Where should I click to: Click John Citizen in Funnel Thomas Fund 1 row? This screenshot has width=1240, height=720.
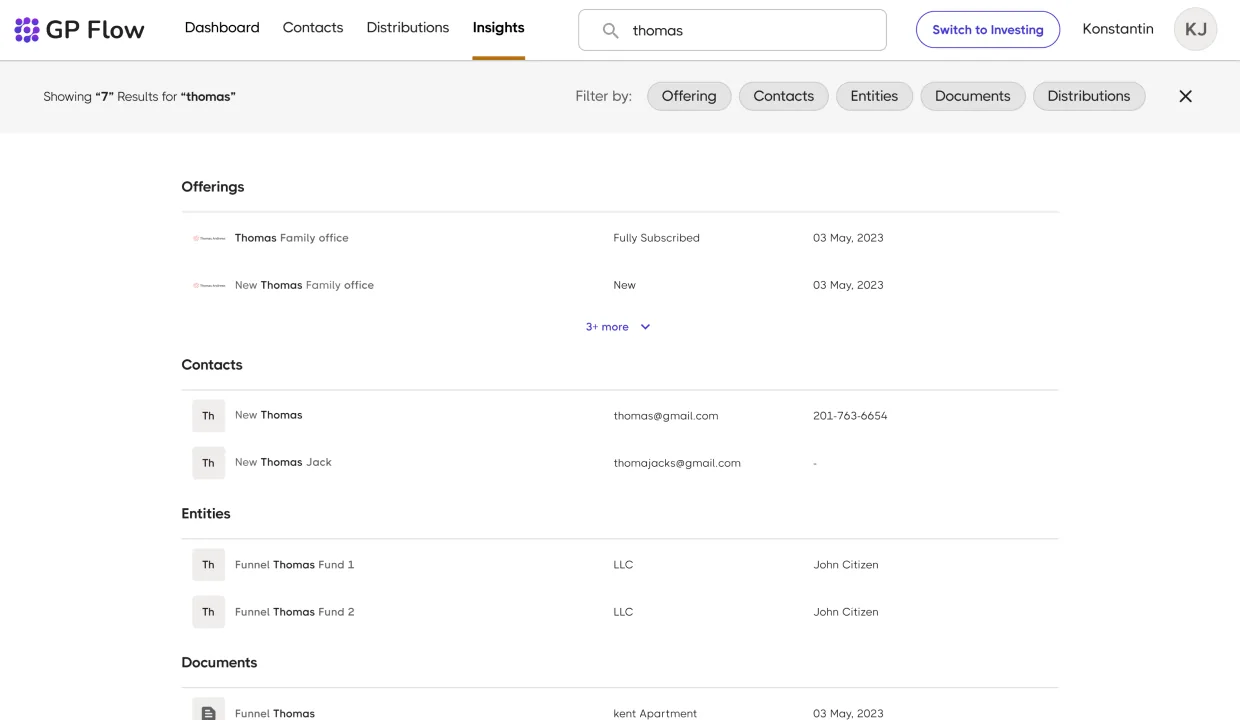tap(846, 565)
